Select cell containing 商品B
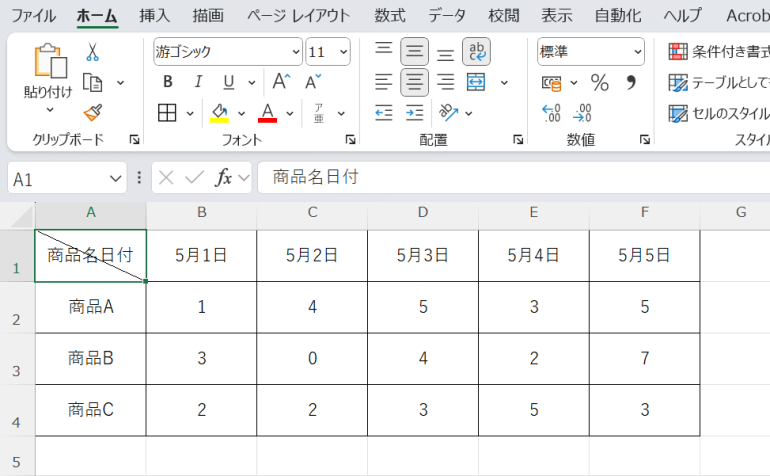Image resolution: width=770 pixels, height=476 pixels. tap(91, 358)
